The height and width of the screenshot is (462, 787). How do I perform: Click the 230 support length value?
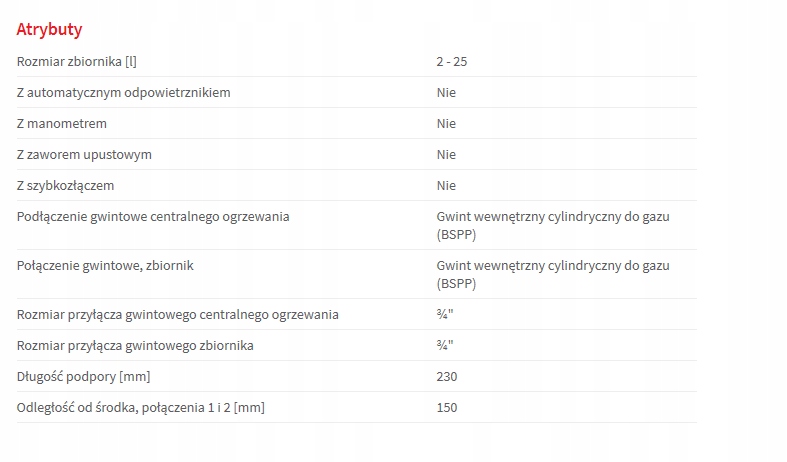pos(447,377)
